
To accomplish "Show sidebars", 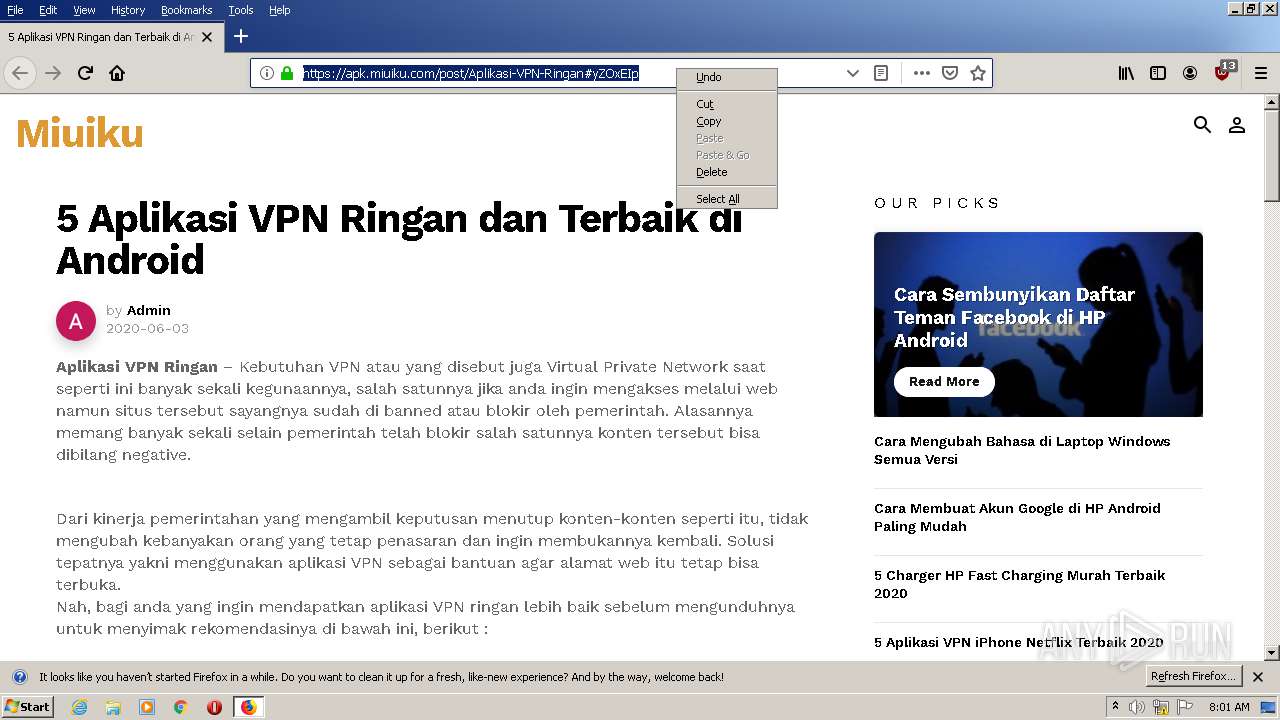I will (1158, 73).
